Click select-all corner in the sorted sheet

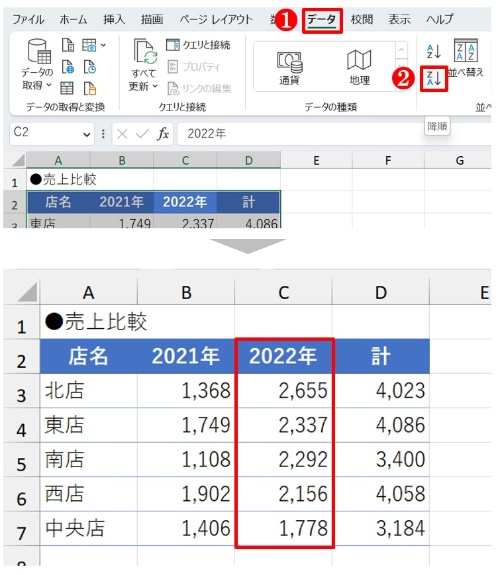coord(28,292)
